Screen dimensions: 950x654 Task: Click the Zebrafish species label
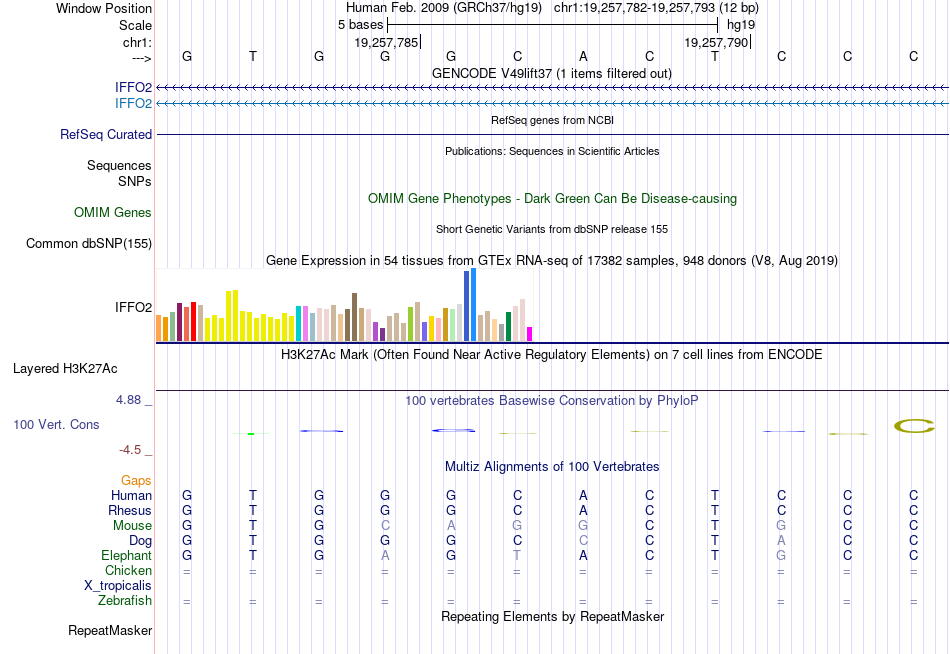click(125, 601)
